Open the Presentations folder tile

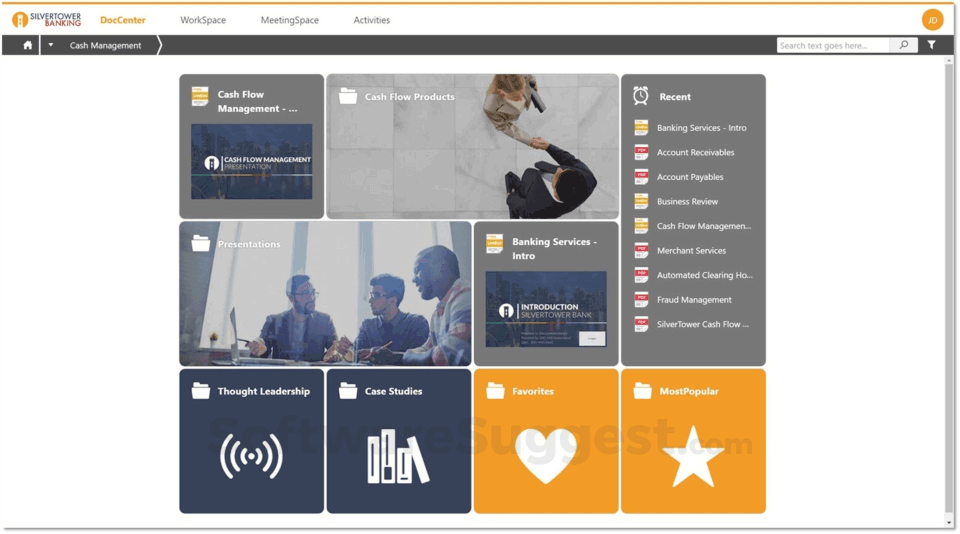click(x=325, y=294)
